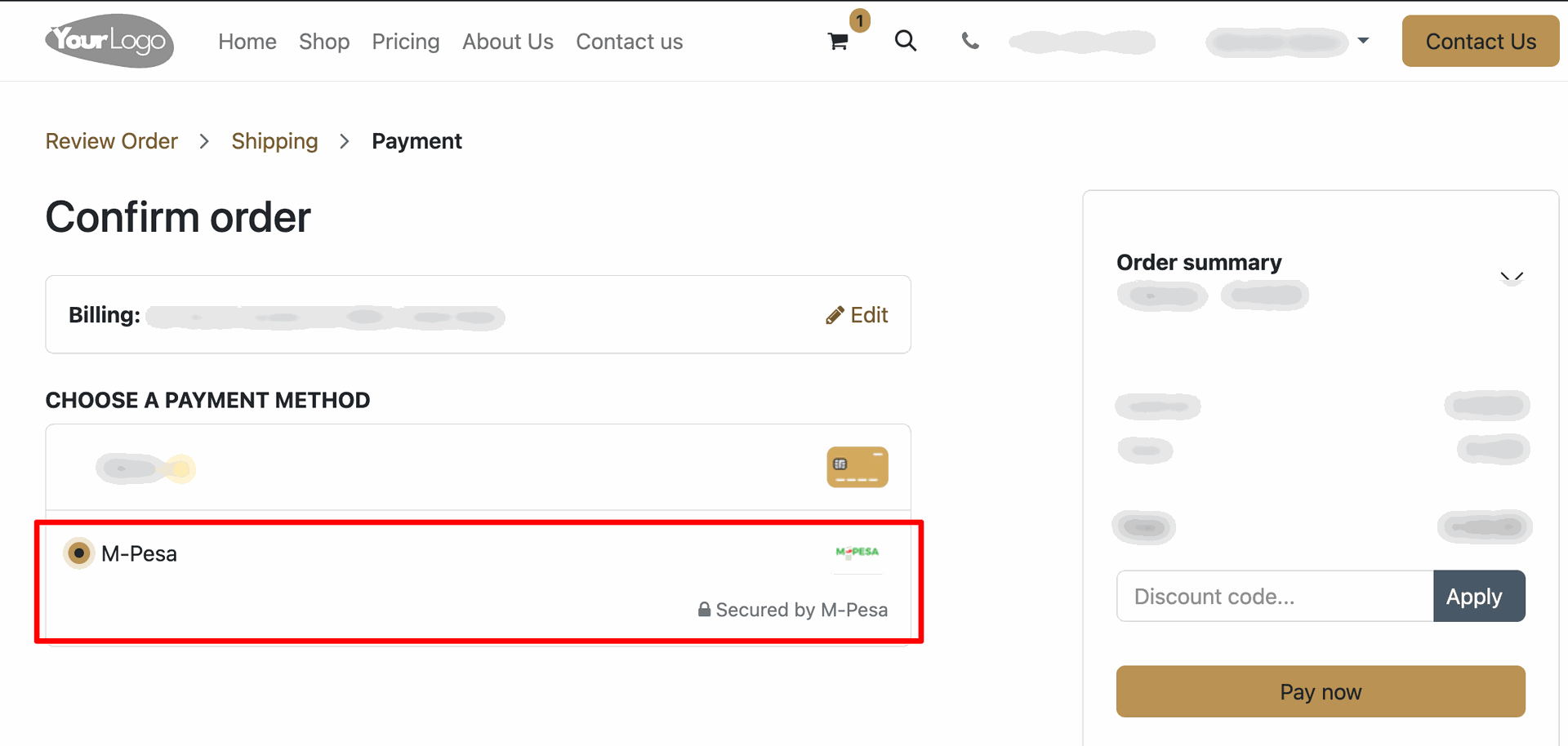1568x746 pixels.
Task: Click the search magnifier icon
Action: (905, 41)
